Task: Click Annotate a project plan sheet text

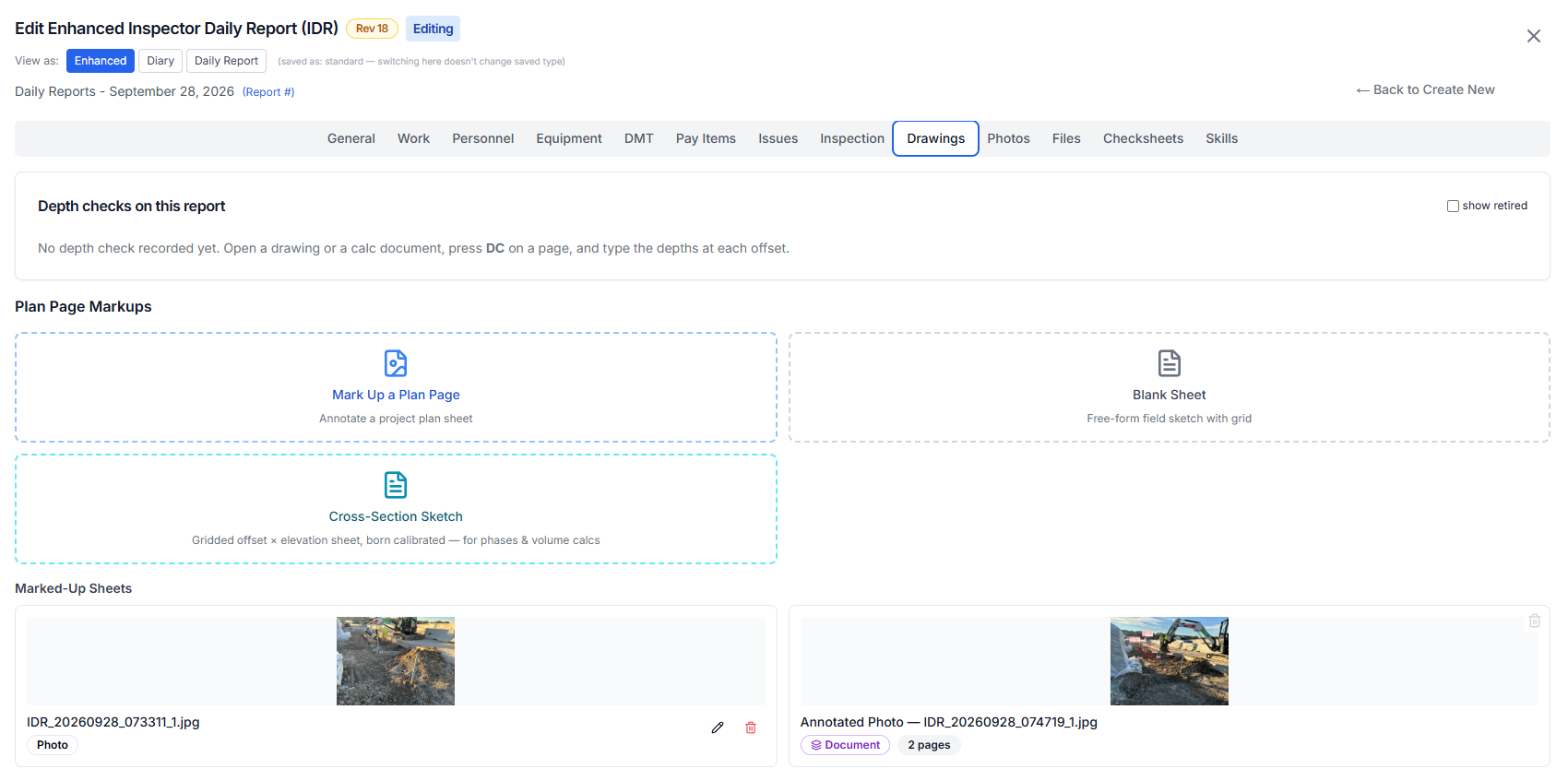Action: click(396, 419)
